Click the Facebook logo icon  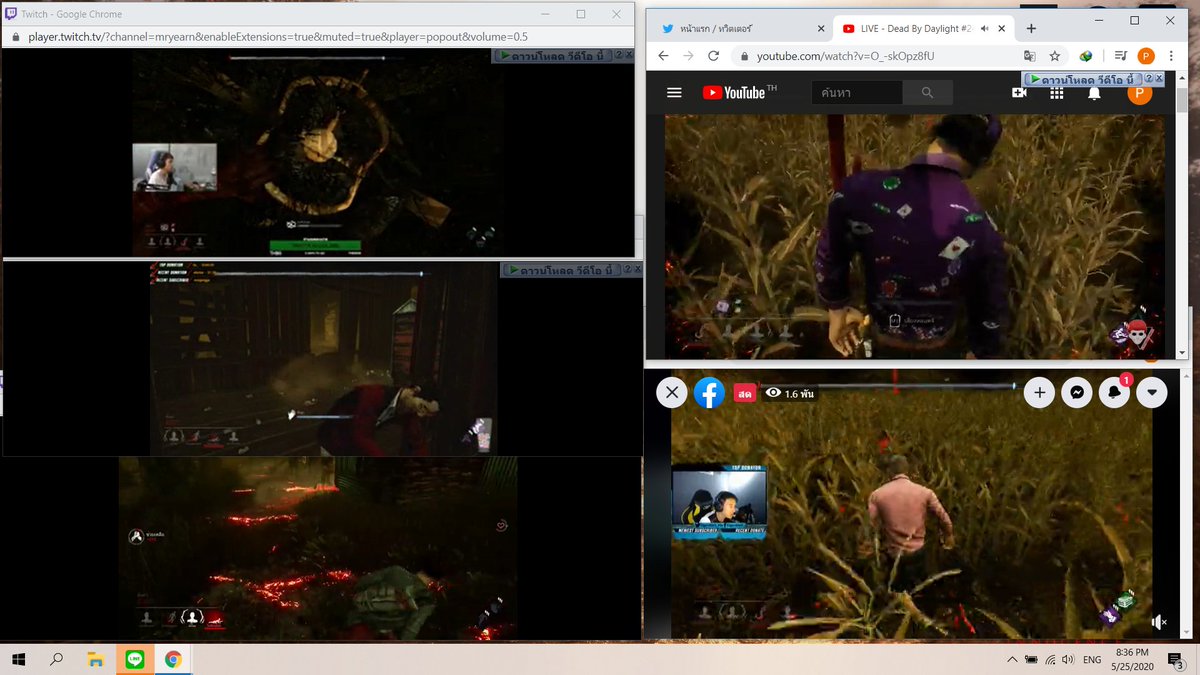click(709, 393)
